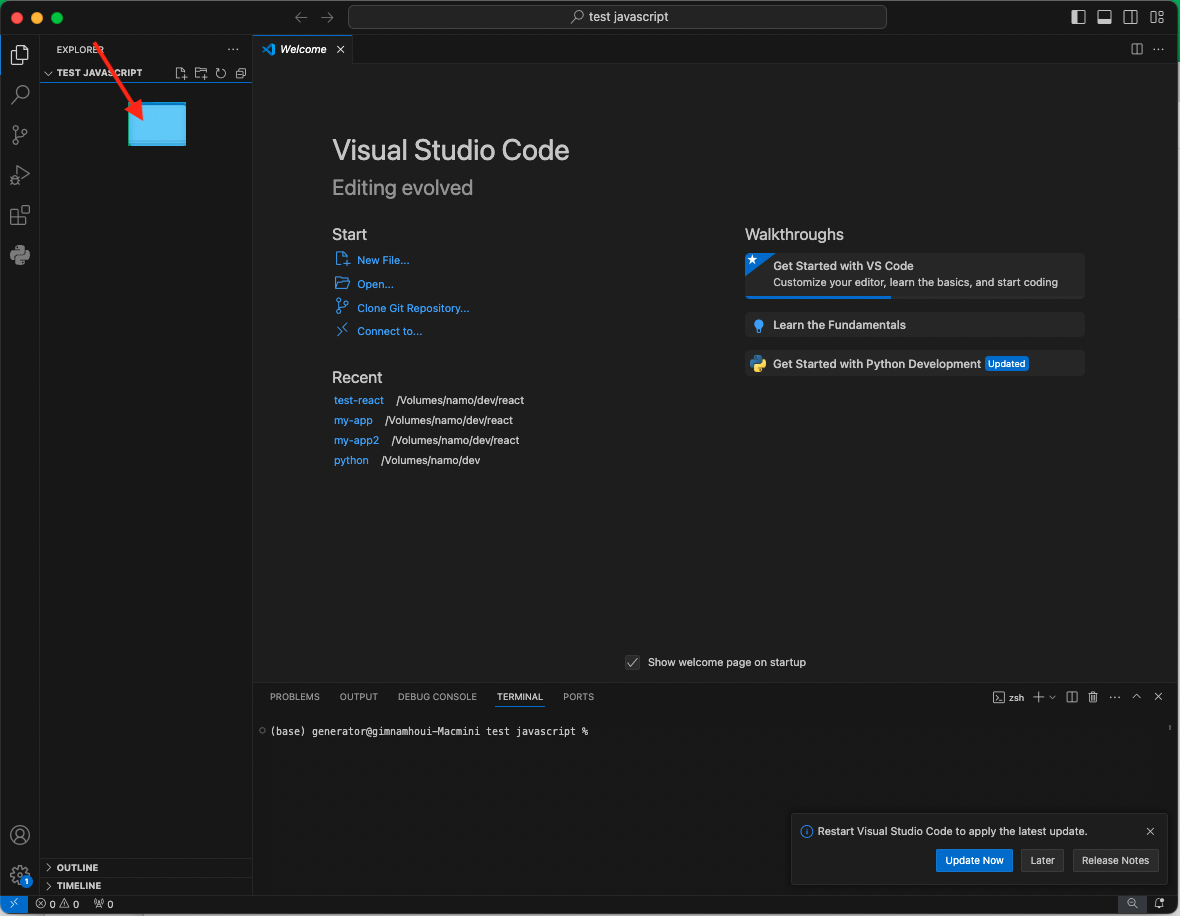This screenshot has height=916, width=1180.
Task: Open recent project python
Action: [x=351, y=461]
